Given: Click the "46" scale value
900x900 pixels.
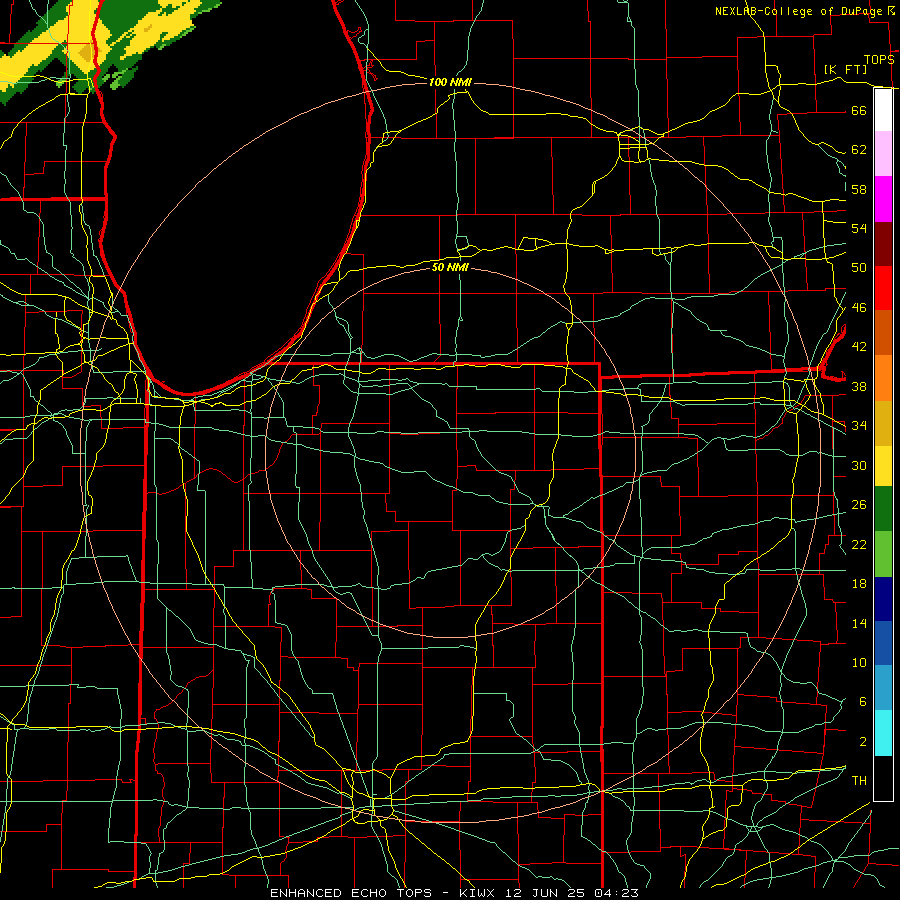Looking at the screenshot, I should [x=859, y=308].
